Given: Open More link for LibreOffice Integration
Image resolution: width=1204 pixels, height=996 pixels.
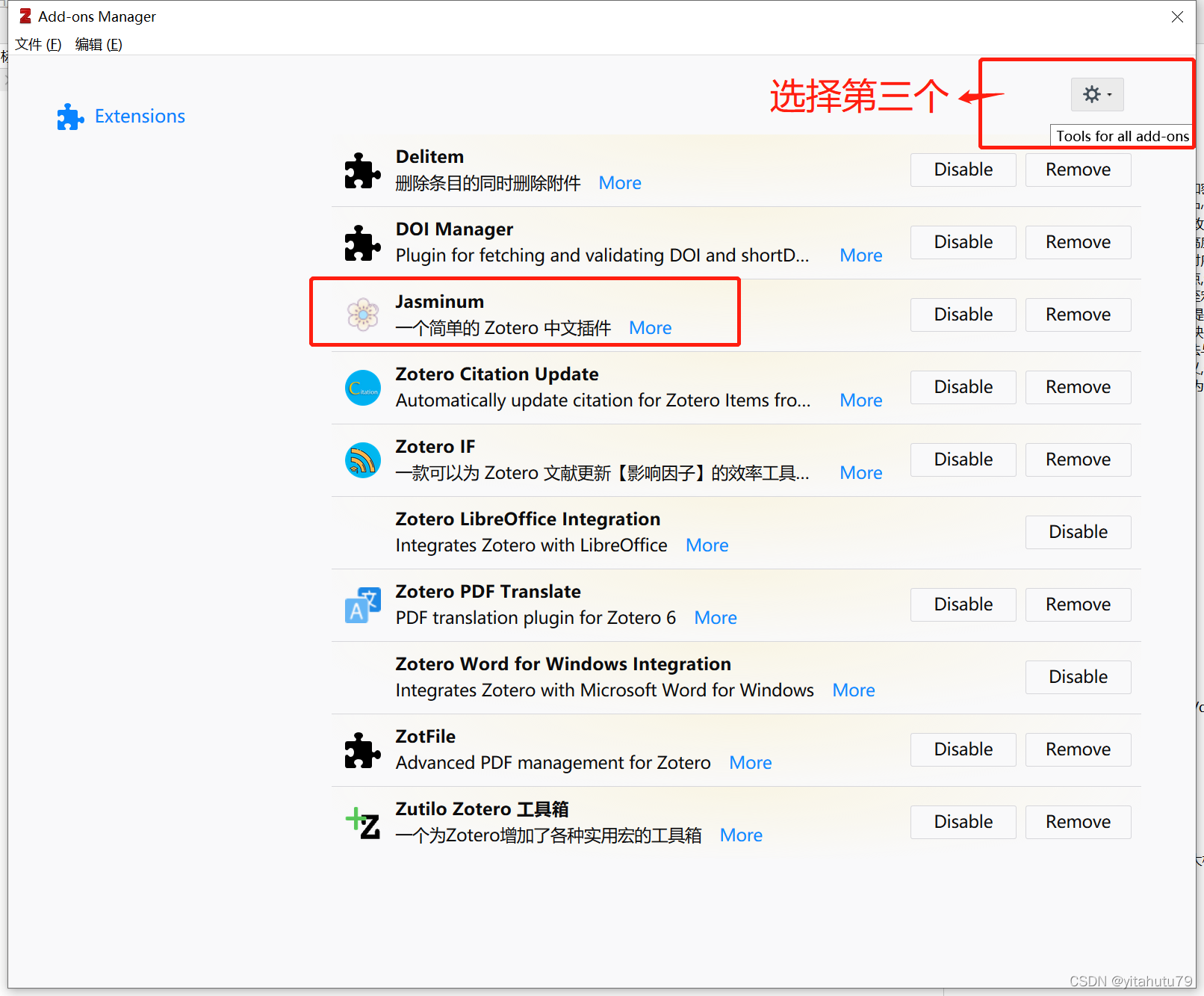Looking at the screenshot, I should pos(707,545).
